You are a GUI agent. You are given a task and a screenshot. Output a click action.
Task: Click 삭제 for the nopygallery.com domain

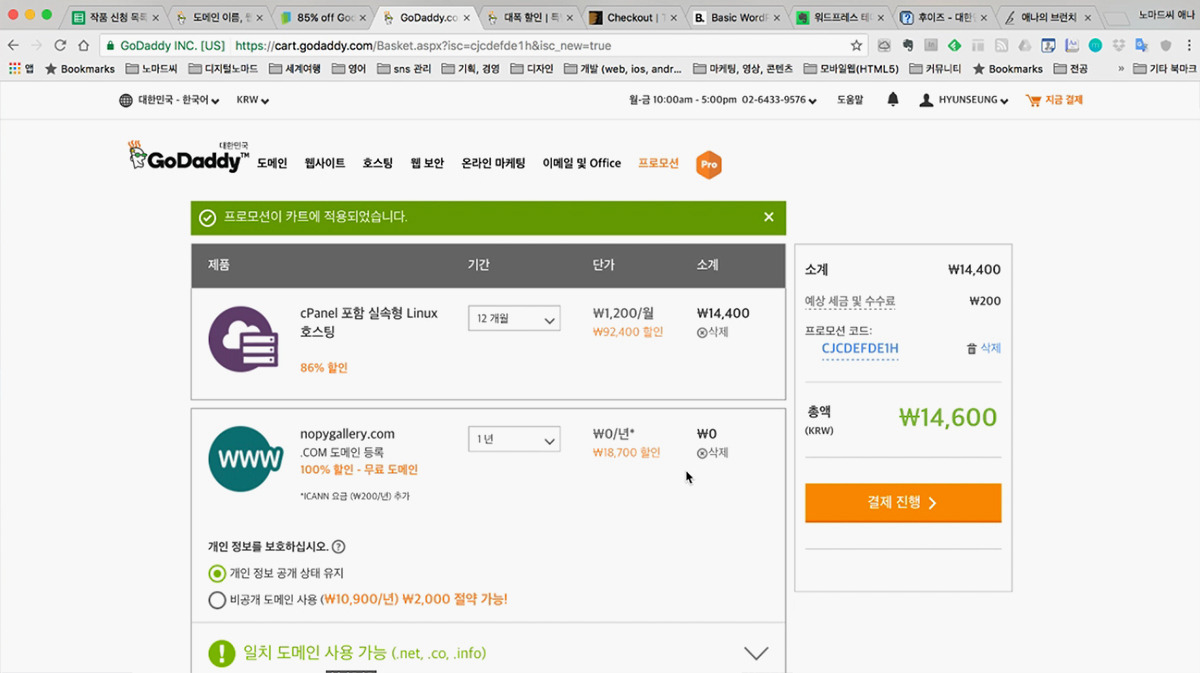tap(712, 453)
